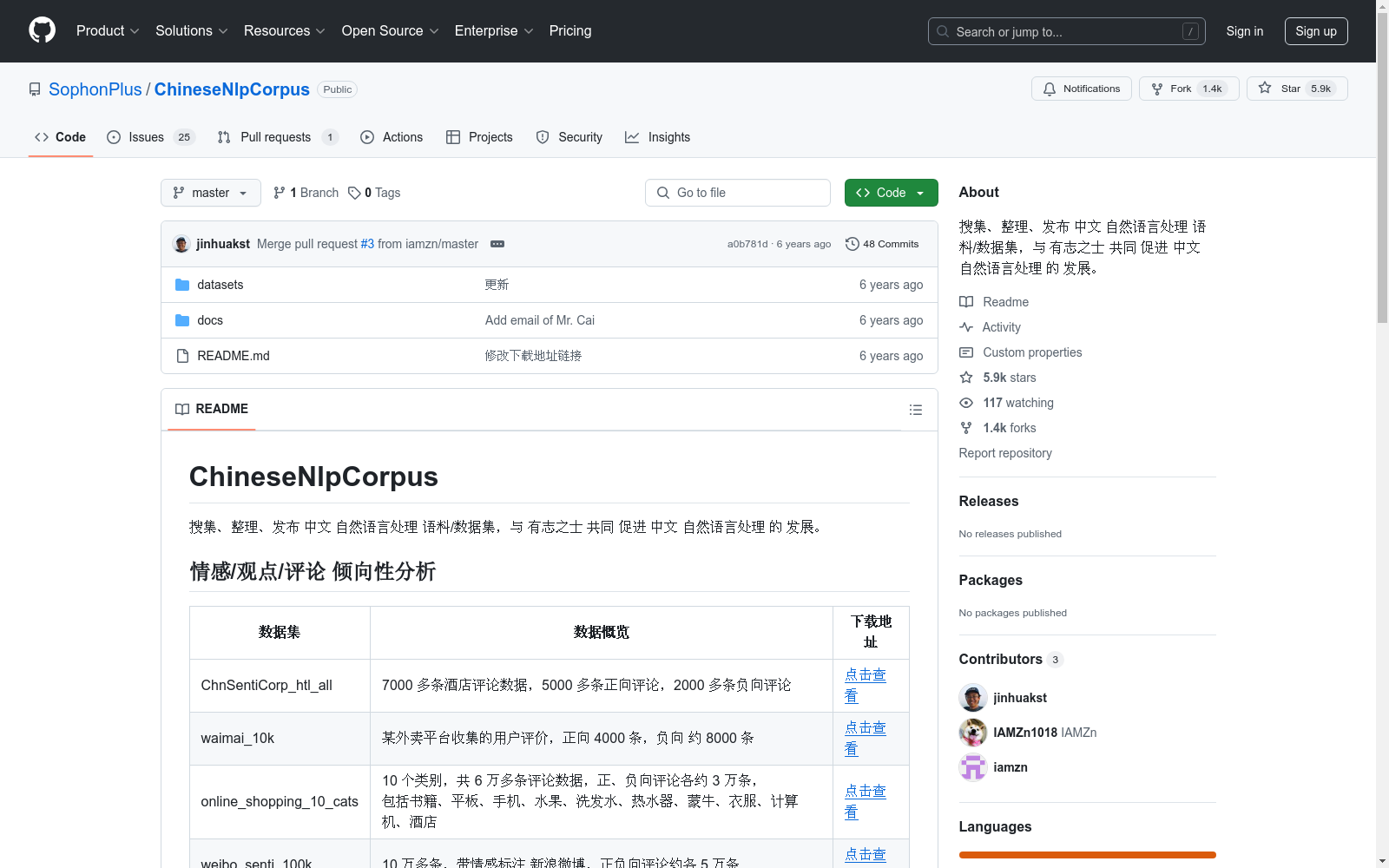Click the Go to file search box

738,193
